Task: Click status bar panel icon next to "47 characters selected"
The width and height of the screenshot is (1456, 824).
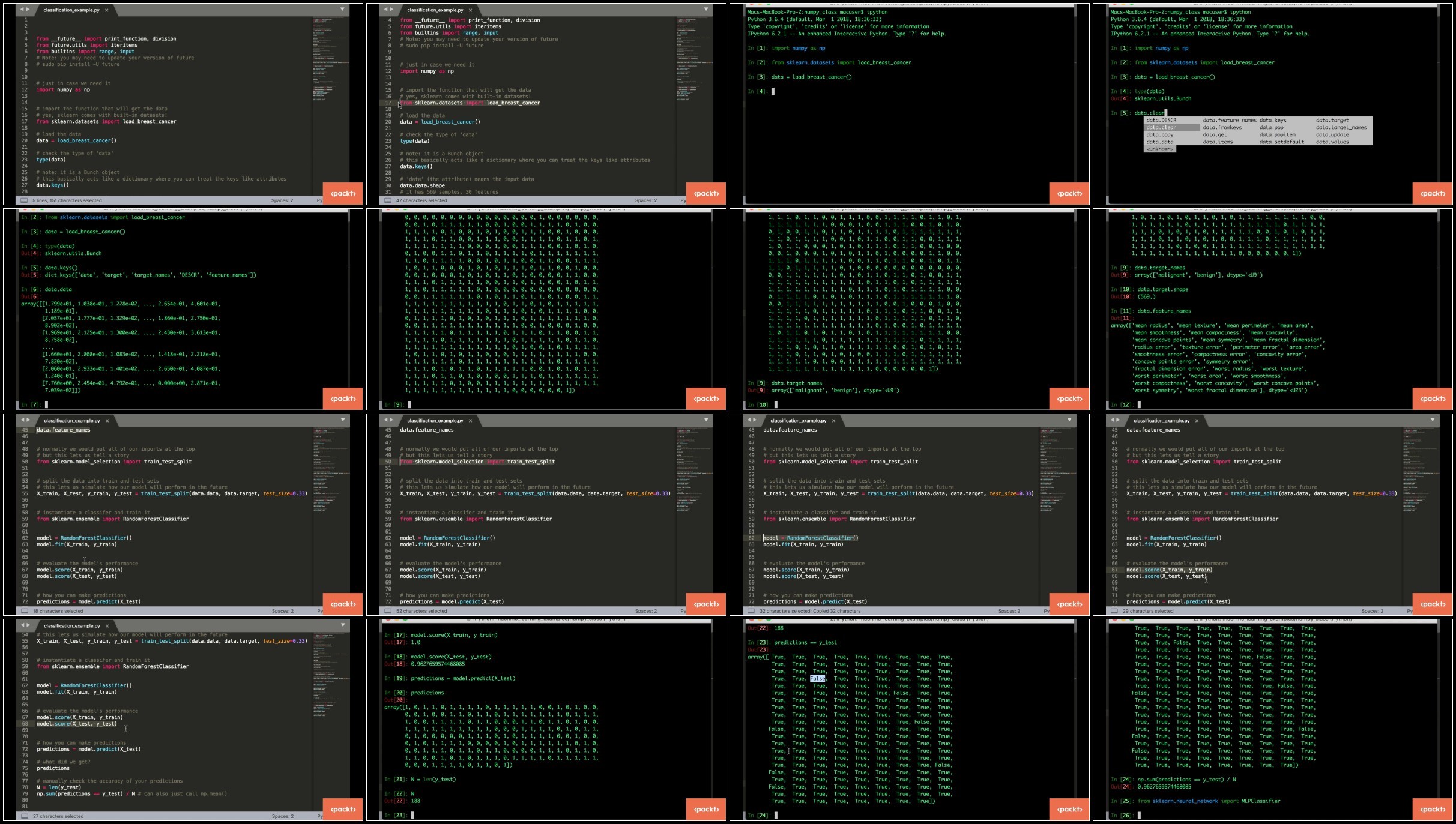Action: 388,200
